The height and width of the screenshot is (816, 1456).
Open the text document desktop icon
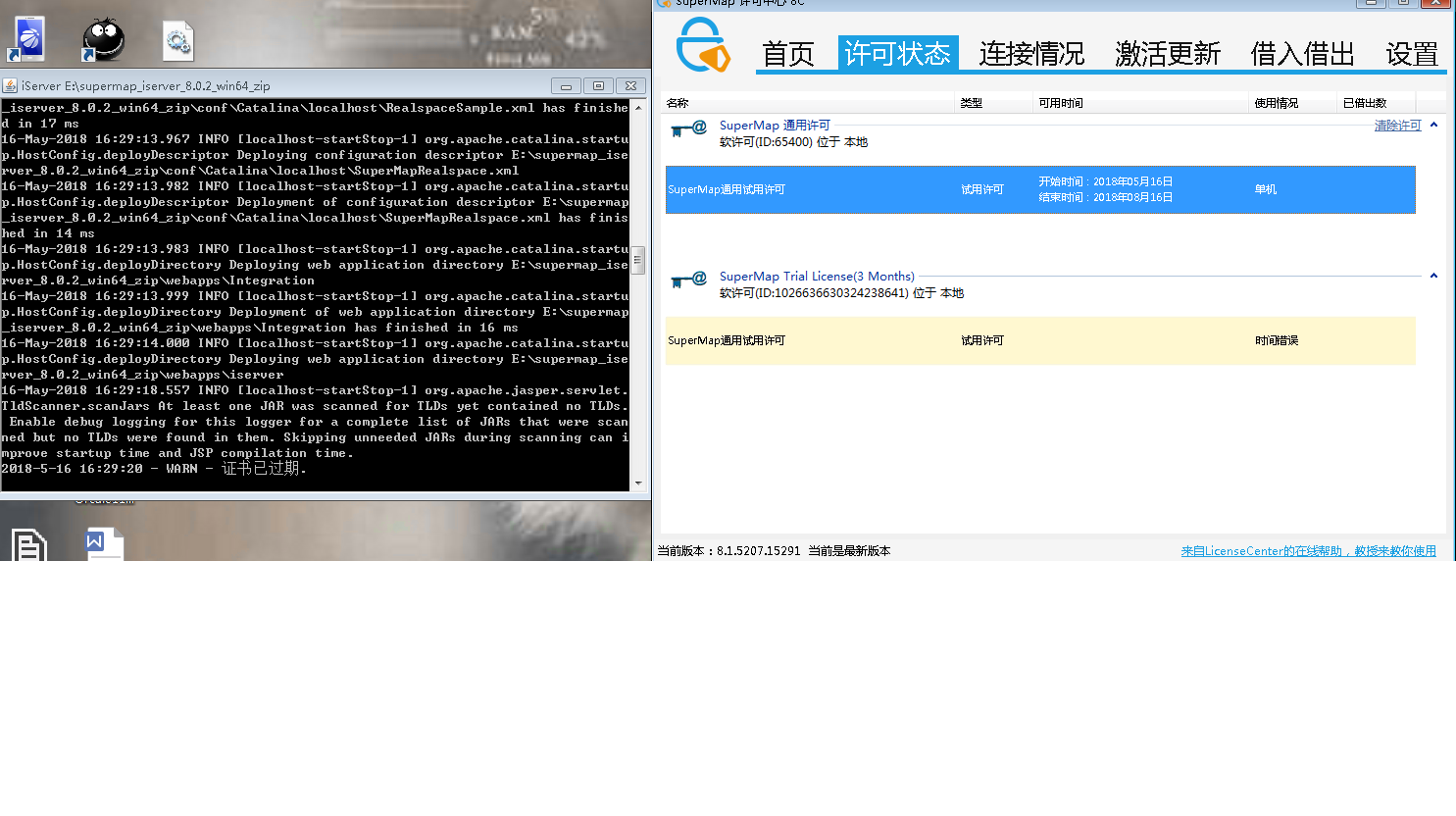tap(28, 544)
